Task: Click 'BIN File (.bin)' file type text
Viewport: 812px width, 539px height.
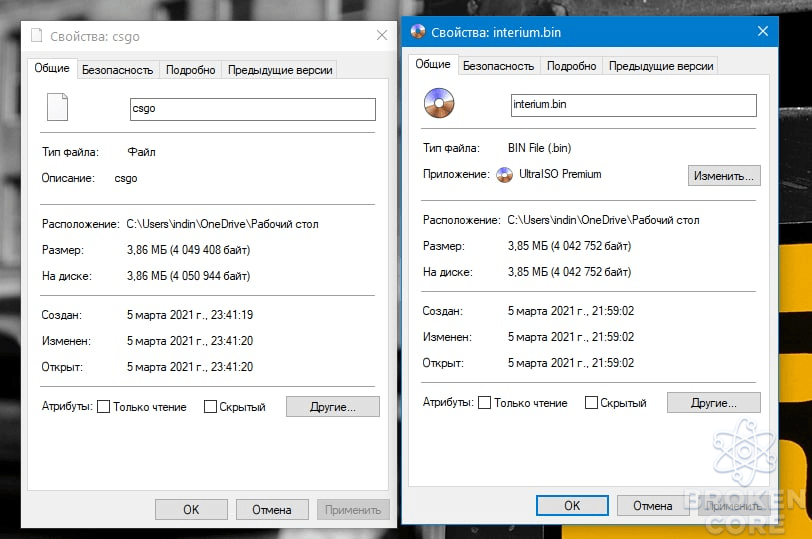Action: tap(540, 148)
